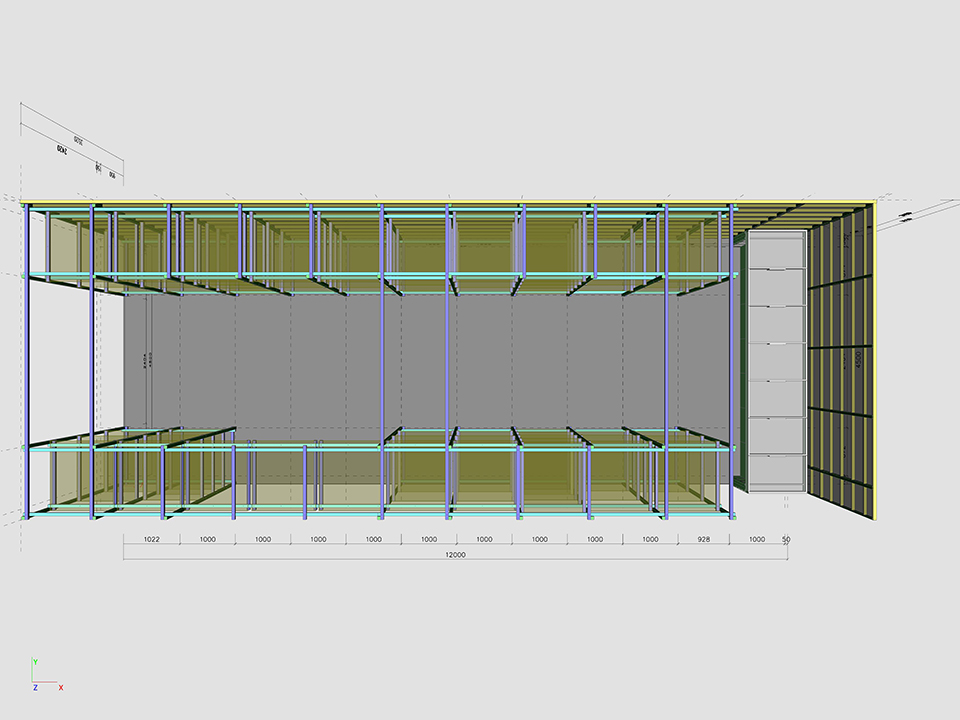Viewport: 960px width, 720px height.
Task: Select the 1022 dimension label
Action: tap(152, 539)
